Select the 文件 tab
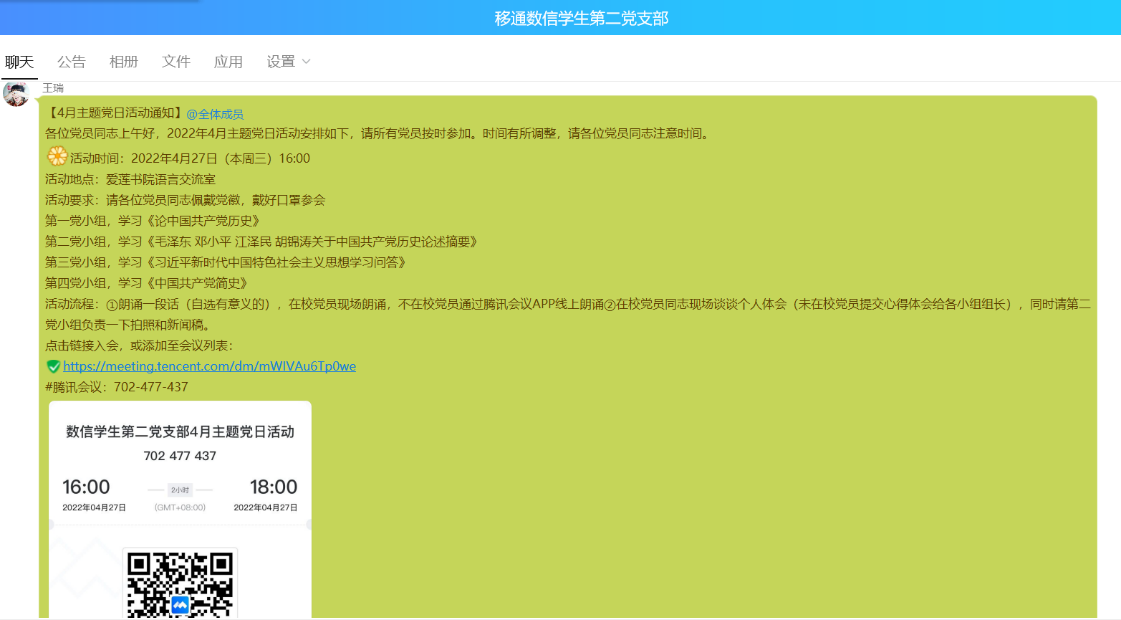Viewport: 1121px width, 620px height. click(x=176, y=62)
